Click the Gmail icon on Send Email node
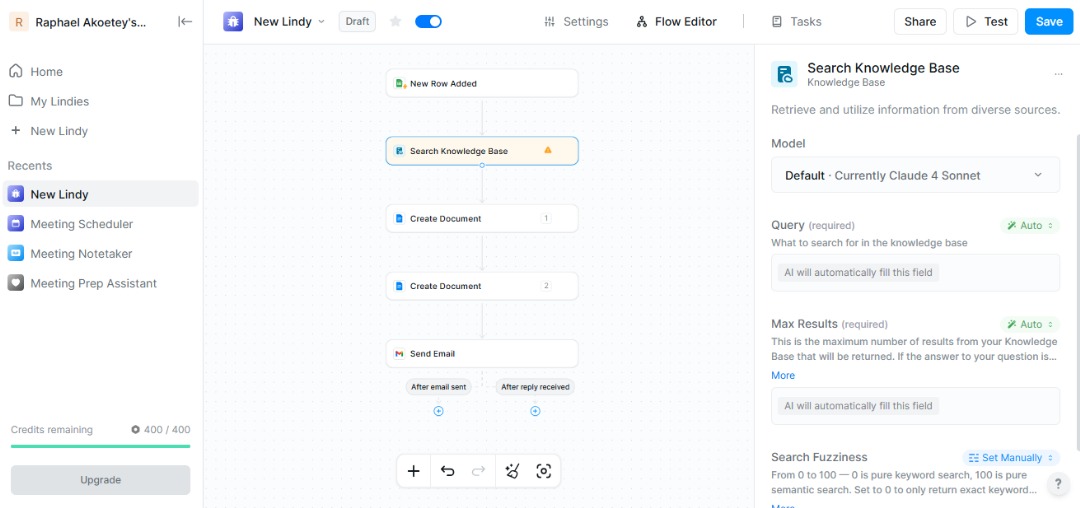 tap(399, 354)
